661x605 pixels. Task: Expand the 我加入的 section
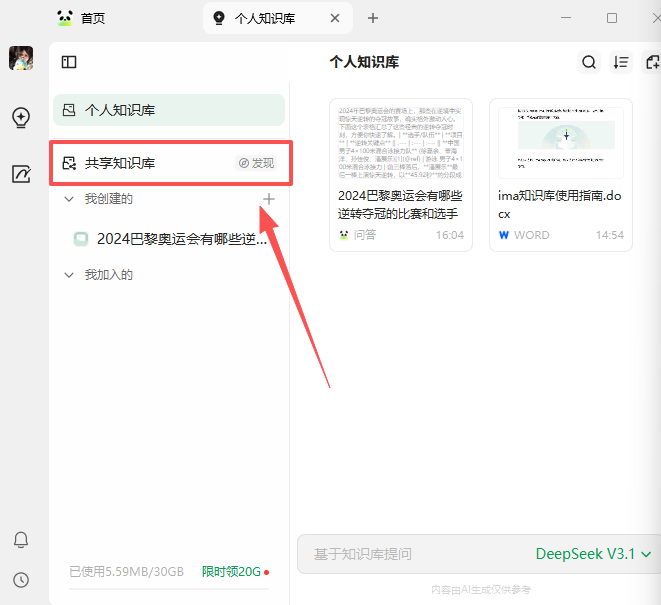69,274
